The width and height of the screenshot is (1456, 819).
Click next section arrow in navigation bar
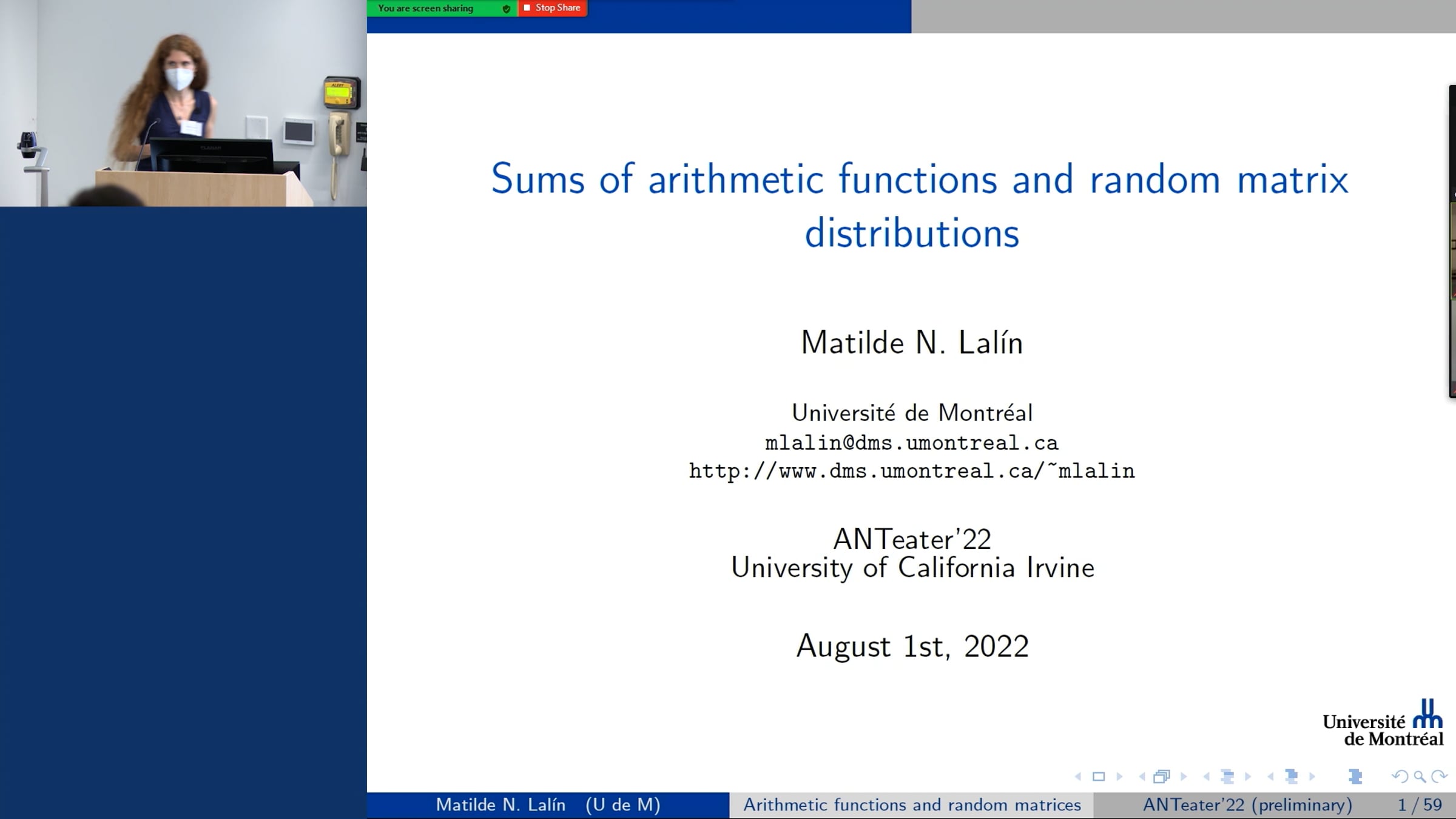[1312, 777]
